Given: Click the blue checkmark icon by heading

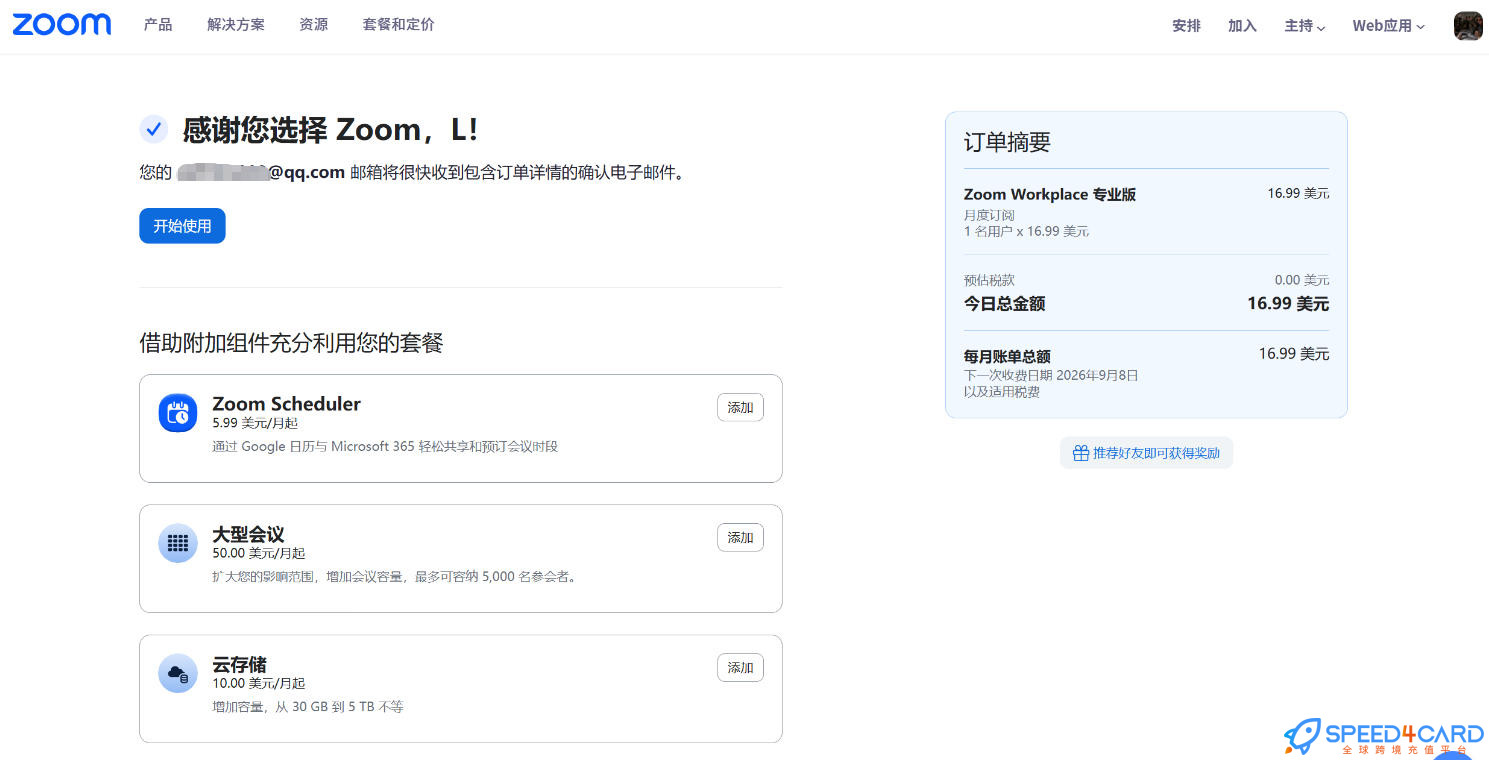Looking at the screenshot, I should 153,129.
